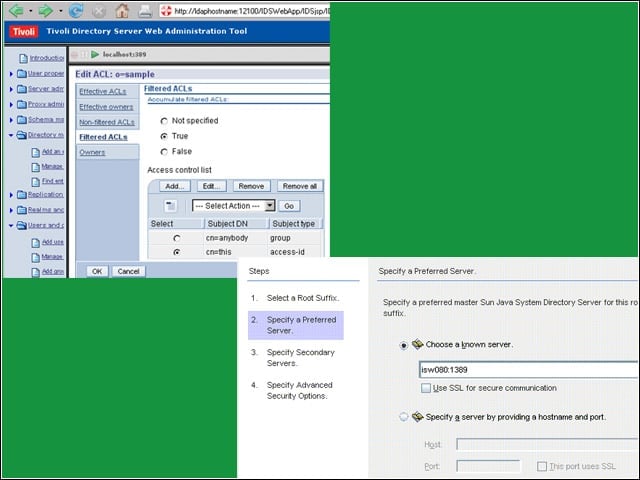Expand the Proxy administration tree node
The image size is (640, 480).
11,104
